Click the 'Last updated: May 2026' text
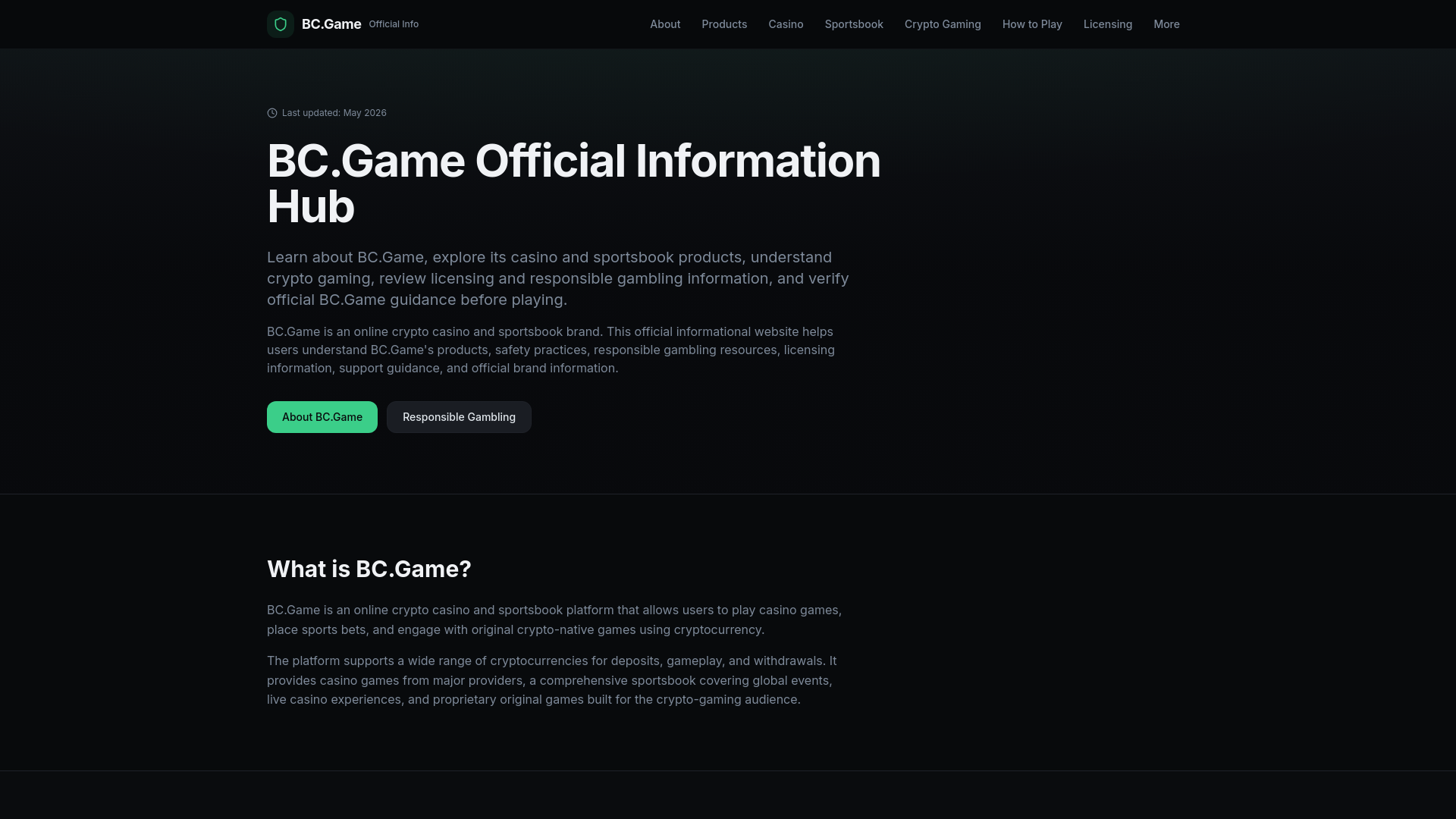 click(334, 113)
